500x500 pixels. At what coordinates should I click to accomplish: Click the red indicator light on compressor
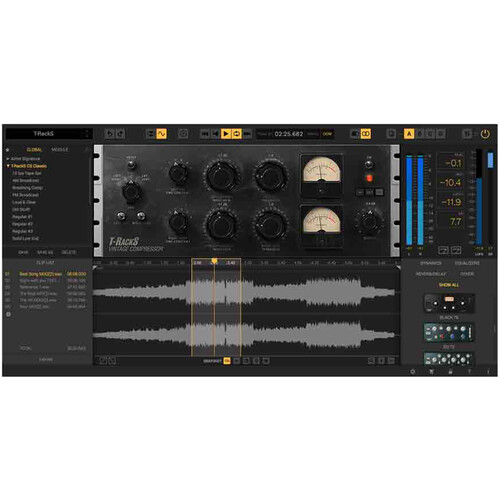click(x=369, y=178)
